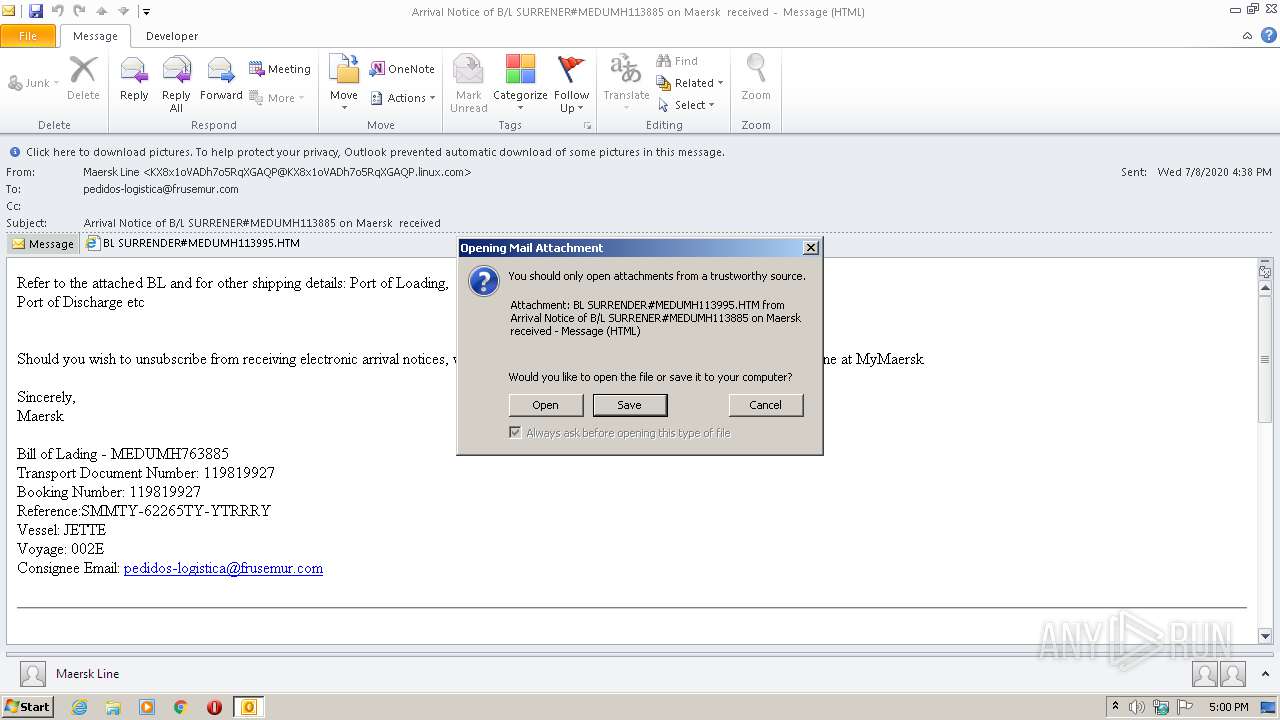Open the Select dropdown
1280x720 pixels.
point(687,105)
